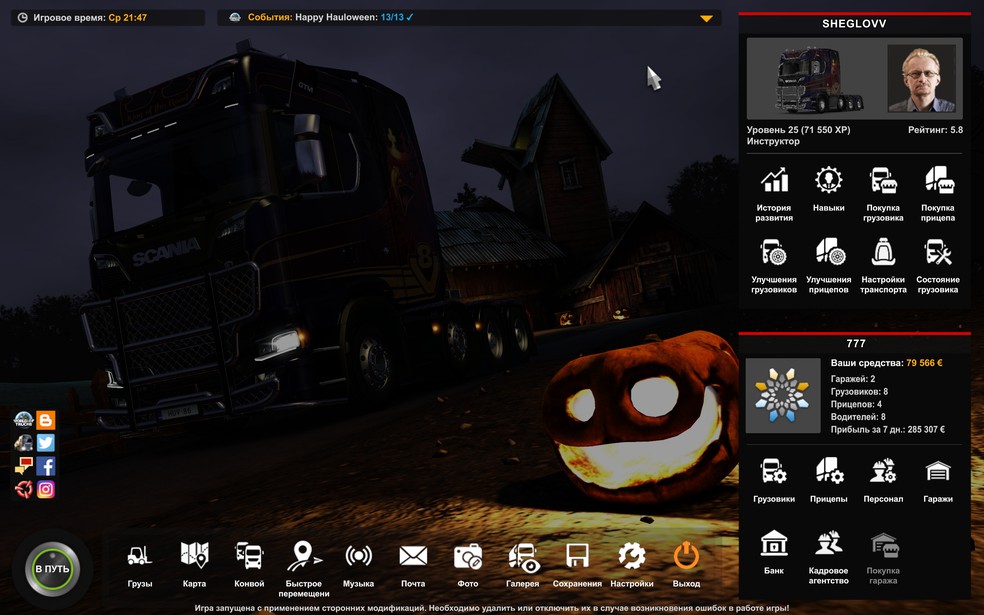Open Навыки skills screen
The width and height of the screenshot is (984, 615).
pos(828,181)
